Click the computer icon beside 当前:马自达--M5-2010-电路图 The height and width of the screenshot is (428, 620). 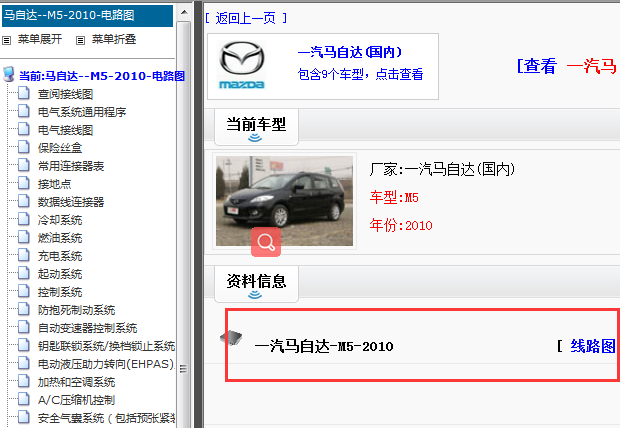(x=9, y=74)
